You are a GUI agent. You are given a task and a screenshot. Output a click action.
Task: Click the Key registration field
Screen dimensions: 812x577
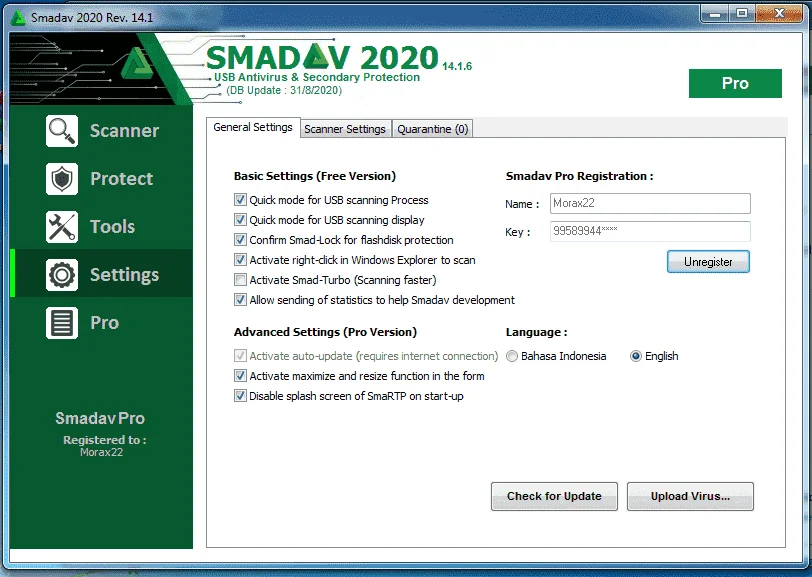(650, 231)
